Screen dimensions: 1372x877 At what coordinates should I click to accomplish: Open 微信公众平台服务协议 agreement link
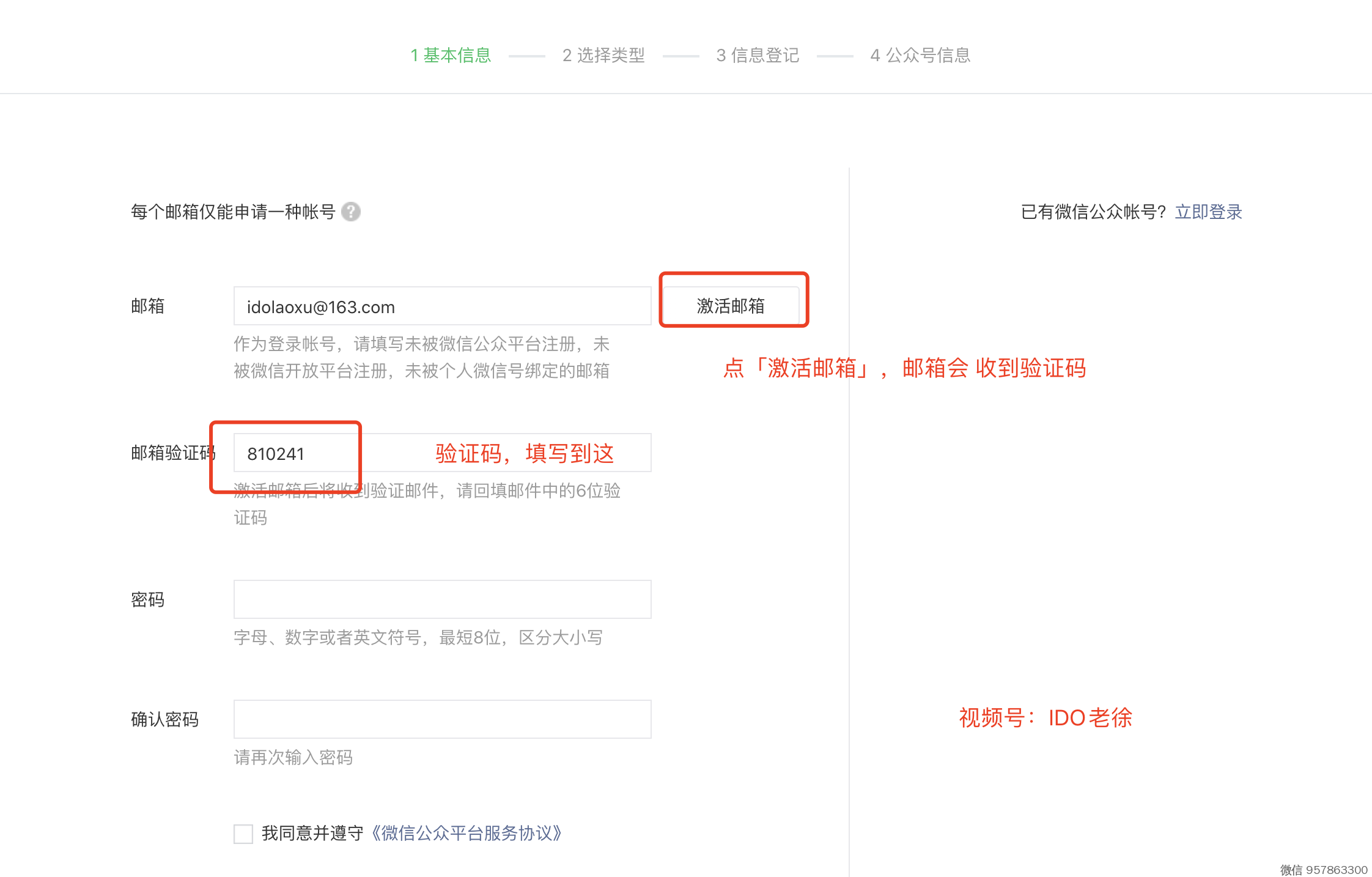coord(467,833)
